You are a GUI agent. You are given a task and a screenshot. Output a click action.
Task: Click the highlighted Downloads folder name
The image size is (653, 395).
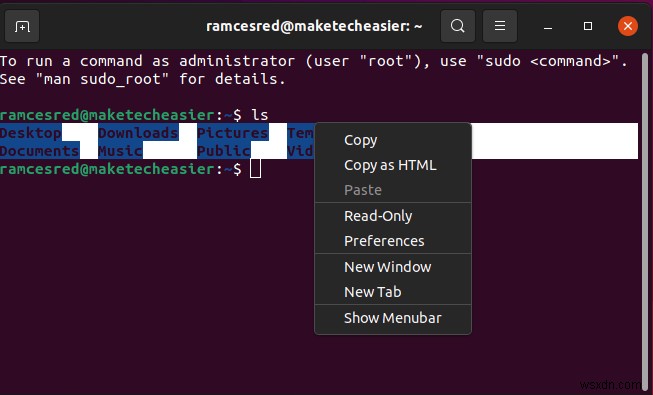click(138, 133)
